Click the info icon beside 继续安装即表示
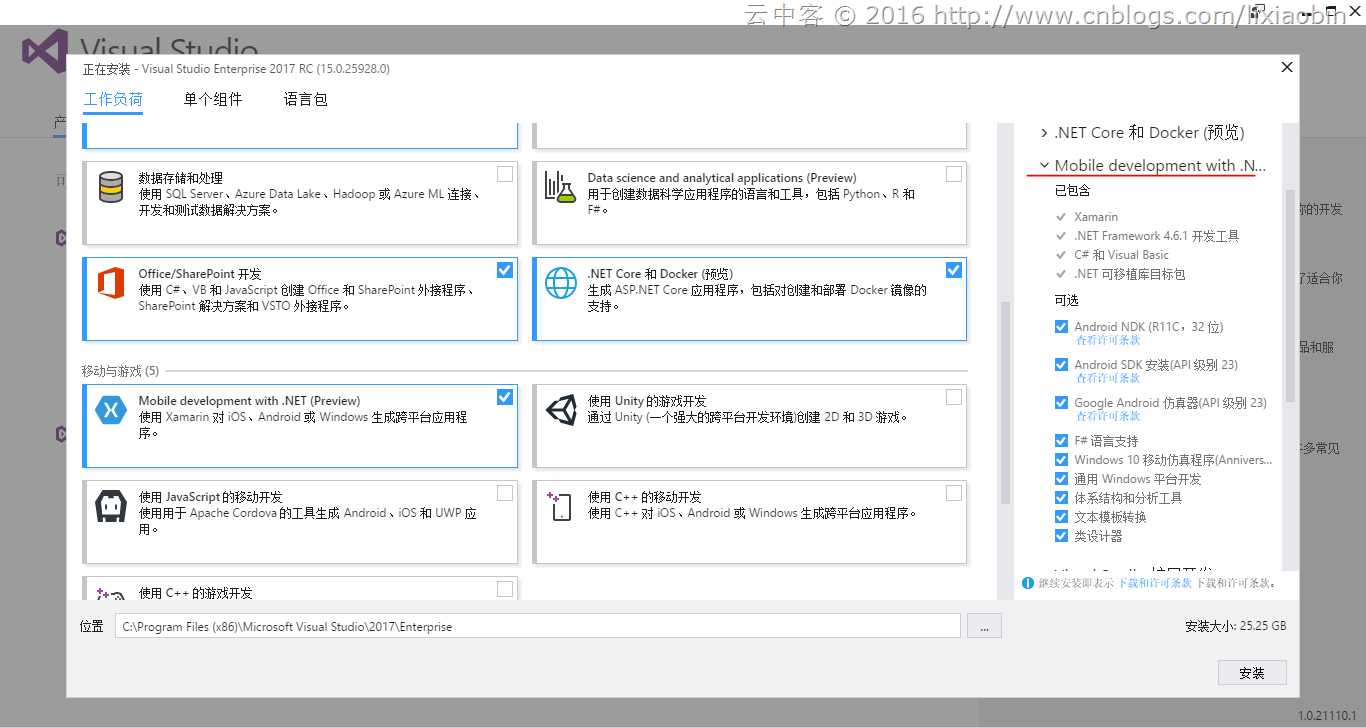Viewport: 1366px width, 728px height. [1027, 583]
